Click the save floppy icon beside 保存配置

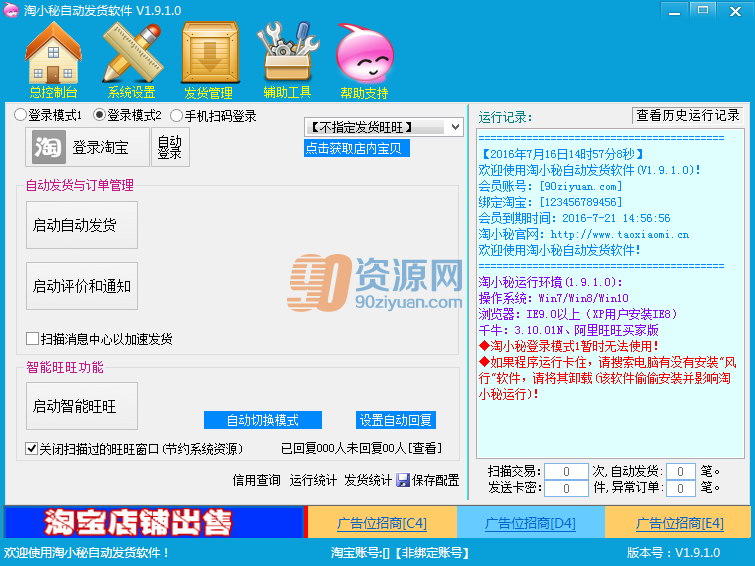click(x=403, y=480)
